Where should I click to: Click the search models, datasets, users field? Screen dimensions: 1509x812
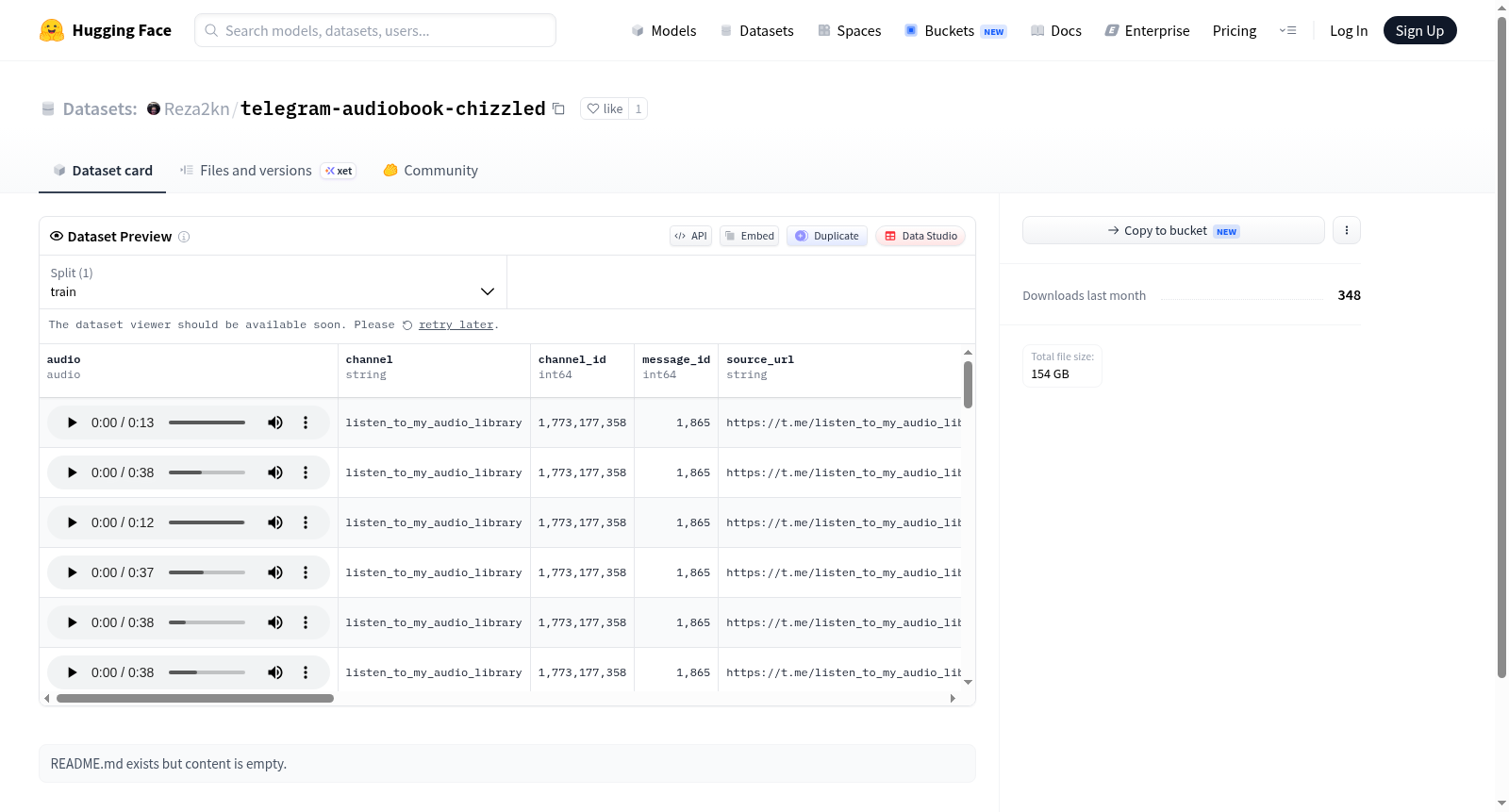pos(375,30)
